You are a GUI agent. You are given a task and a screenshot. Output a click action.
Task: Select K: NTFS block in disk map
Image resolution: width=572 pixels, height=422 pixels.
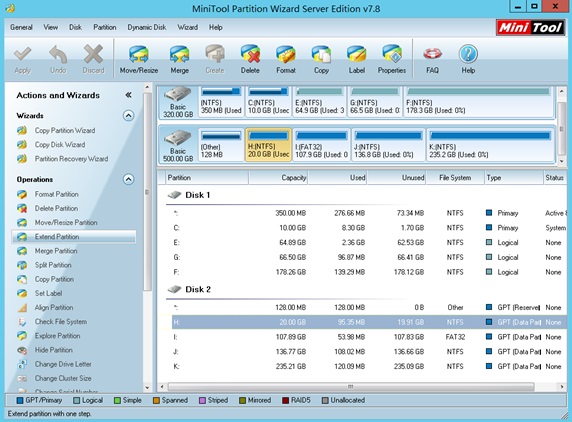(490, 144)
